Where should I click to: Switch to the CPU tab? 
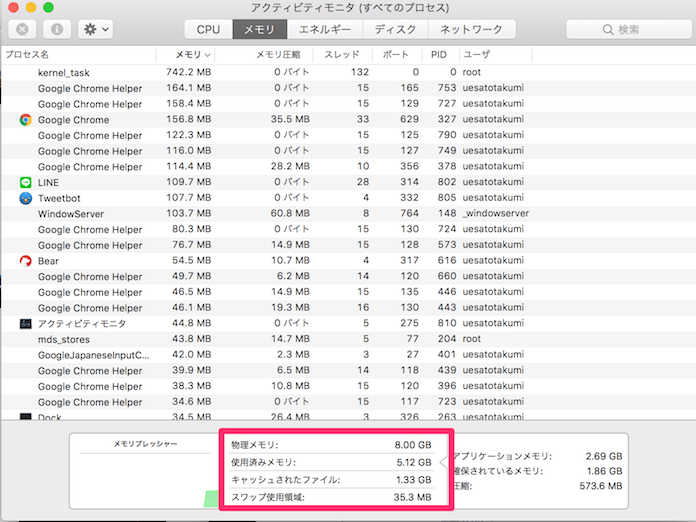point(208,30)
